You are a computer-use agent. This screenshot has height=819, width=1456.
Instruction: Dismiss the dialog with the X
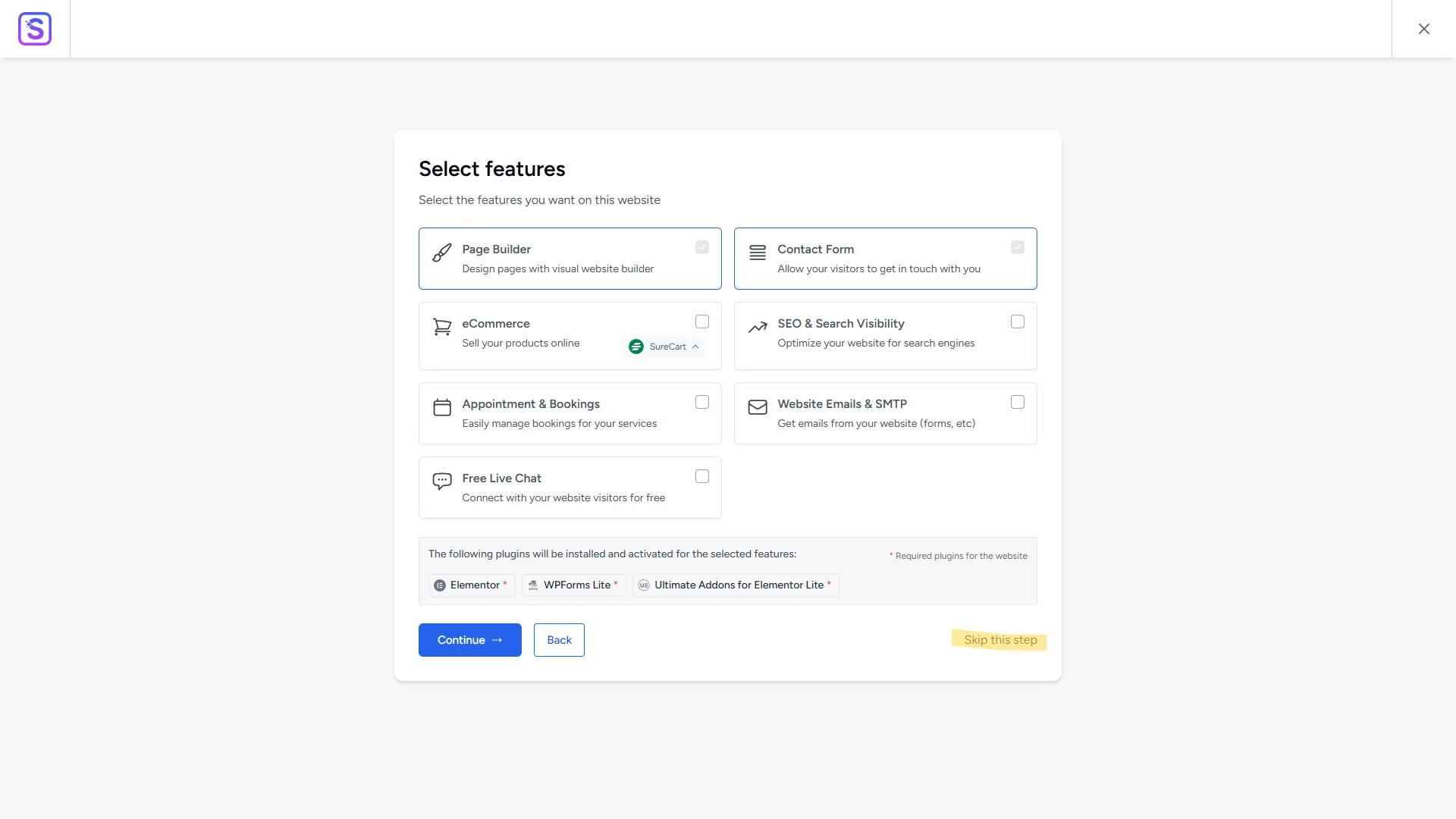tap(1424, 28)
